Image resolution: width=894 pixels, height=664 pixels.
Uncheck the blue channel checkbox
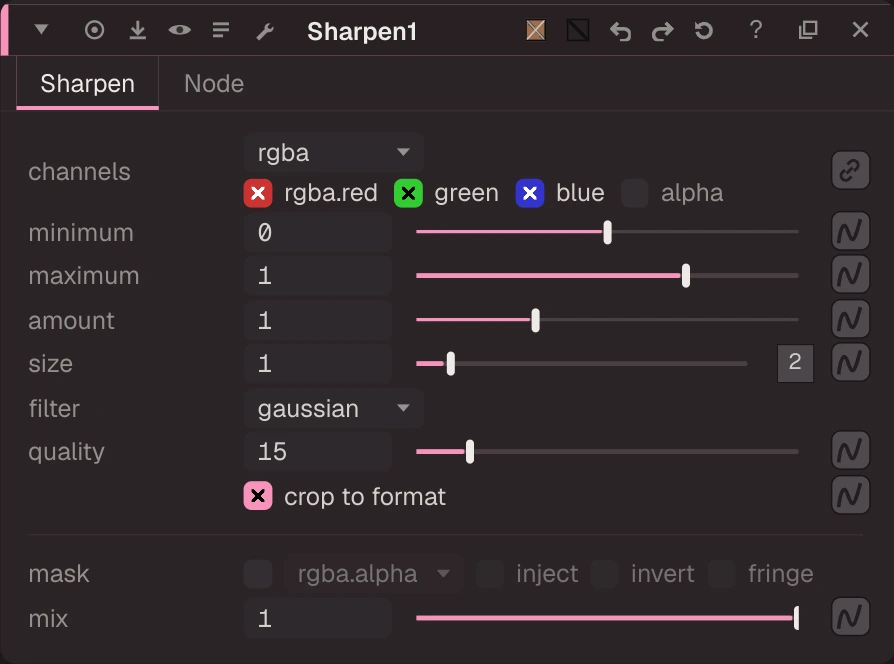point(530,193)
